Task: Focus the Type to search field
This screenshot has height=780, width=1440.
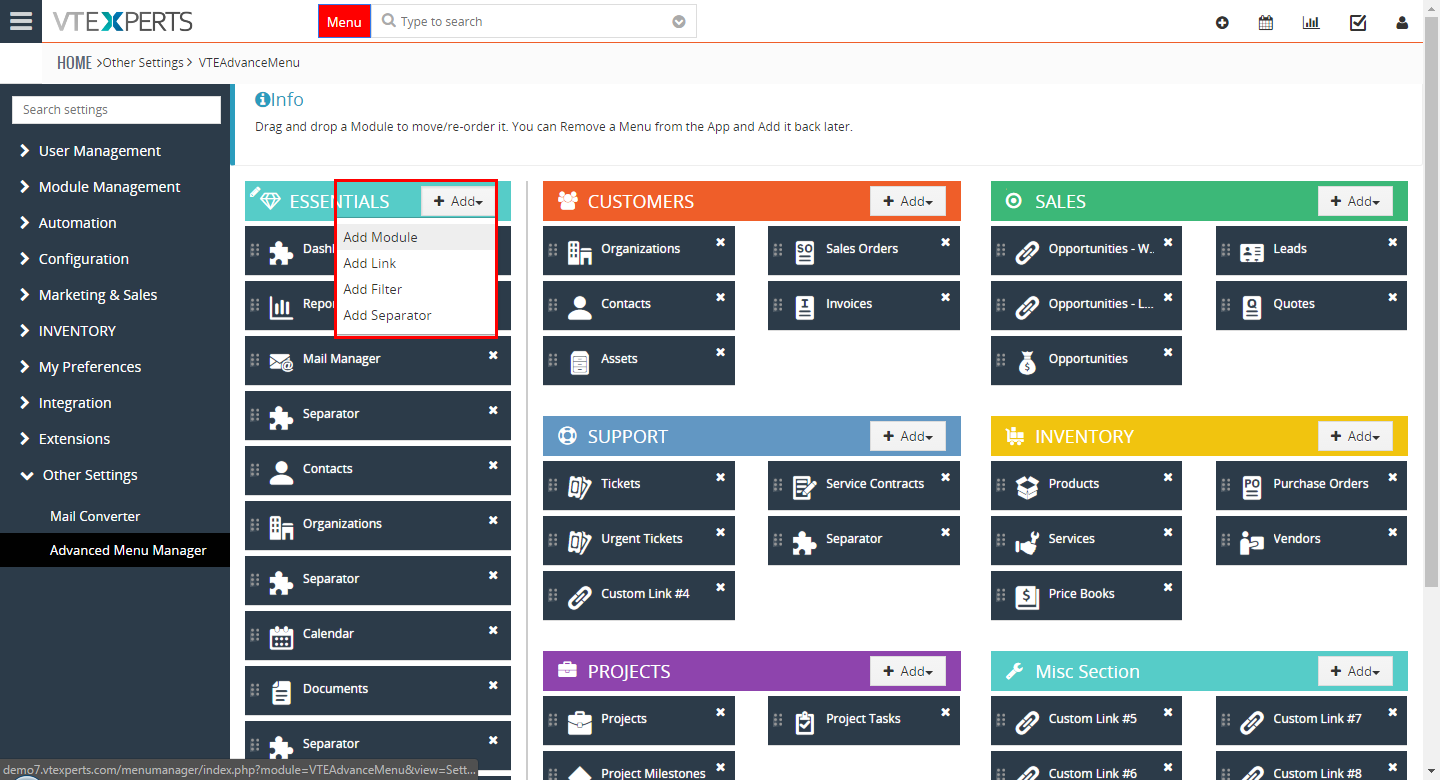Action: tap(534, 22)
